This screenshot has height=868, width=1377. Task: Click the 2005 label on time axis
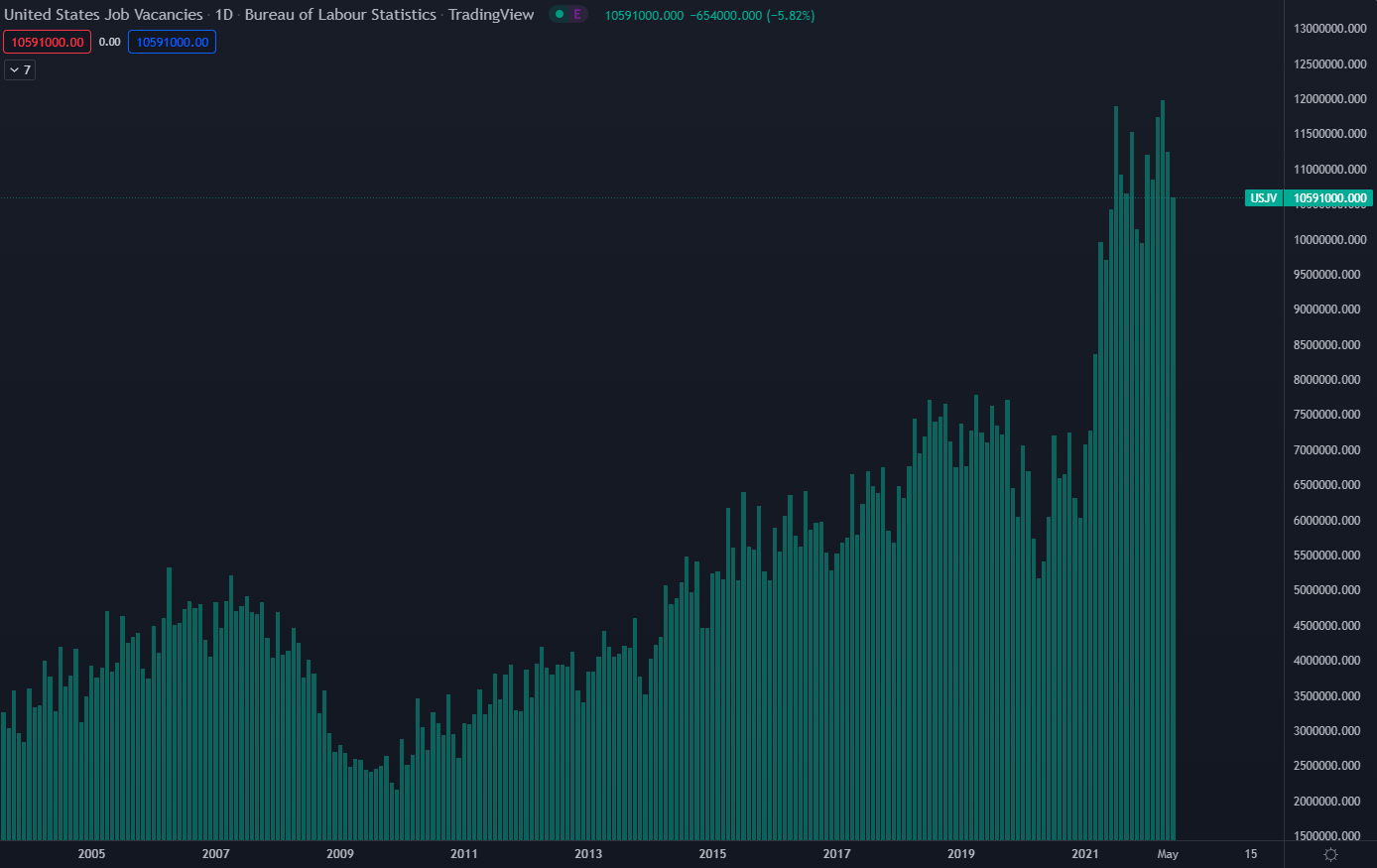91,854
